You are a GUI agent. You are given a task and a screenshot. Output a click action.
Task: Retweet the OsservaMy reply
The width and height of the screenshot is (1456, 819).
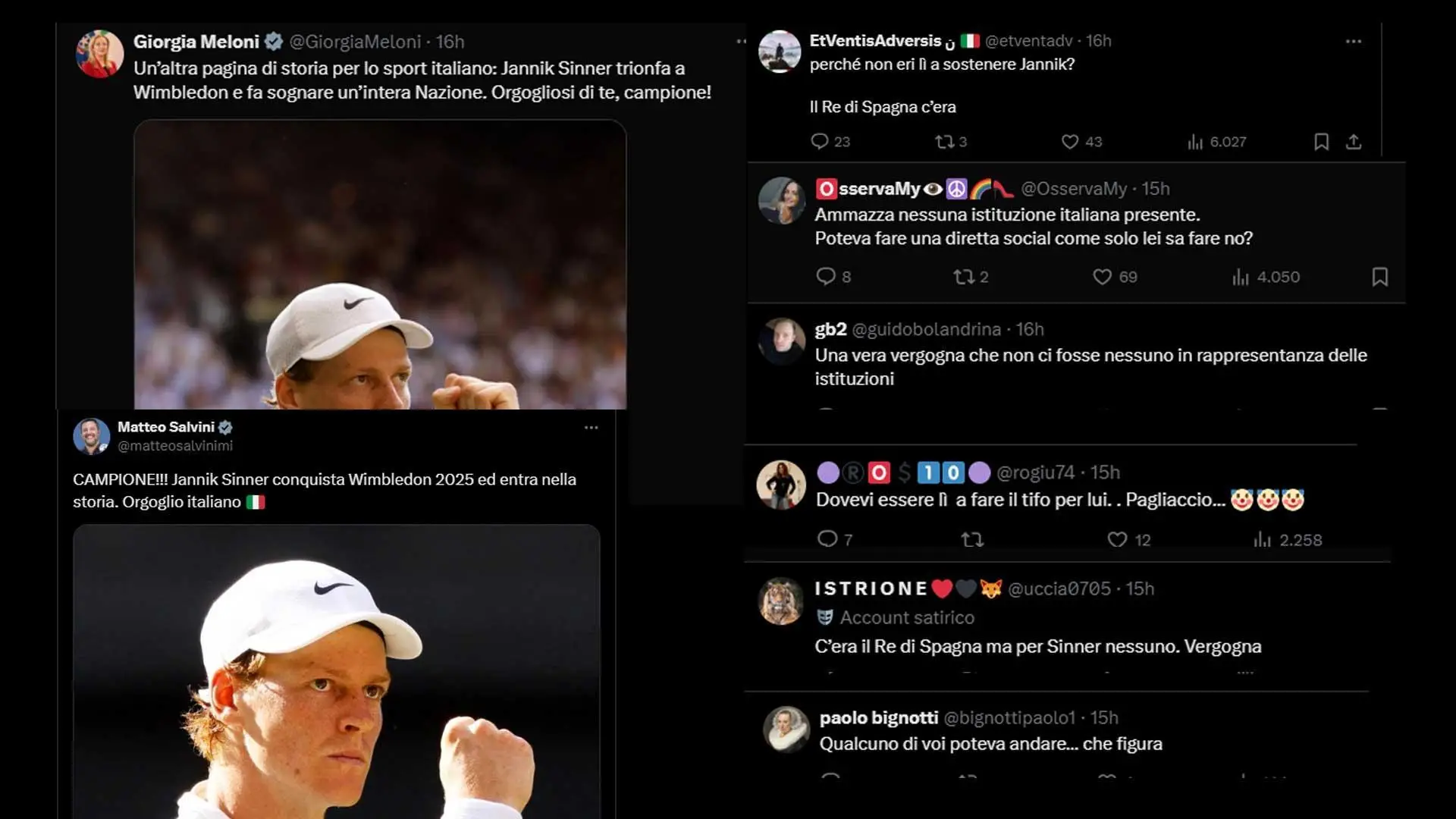964,277
